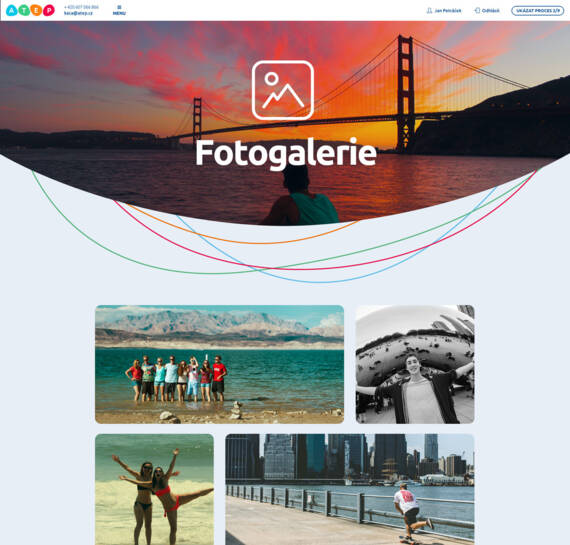
Task: Click the logout icon
Action: [477, 11]
